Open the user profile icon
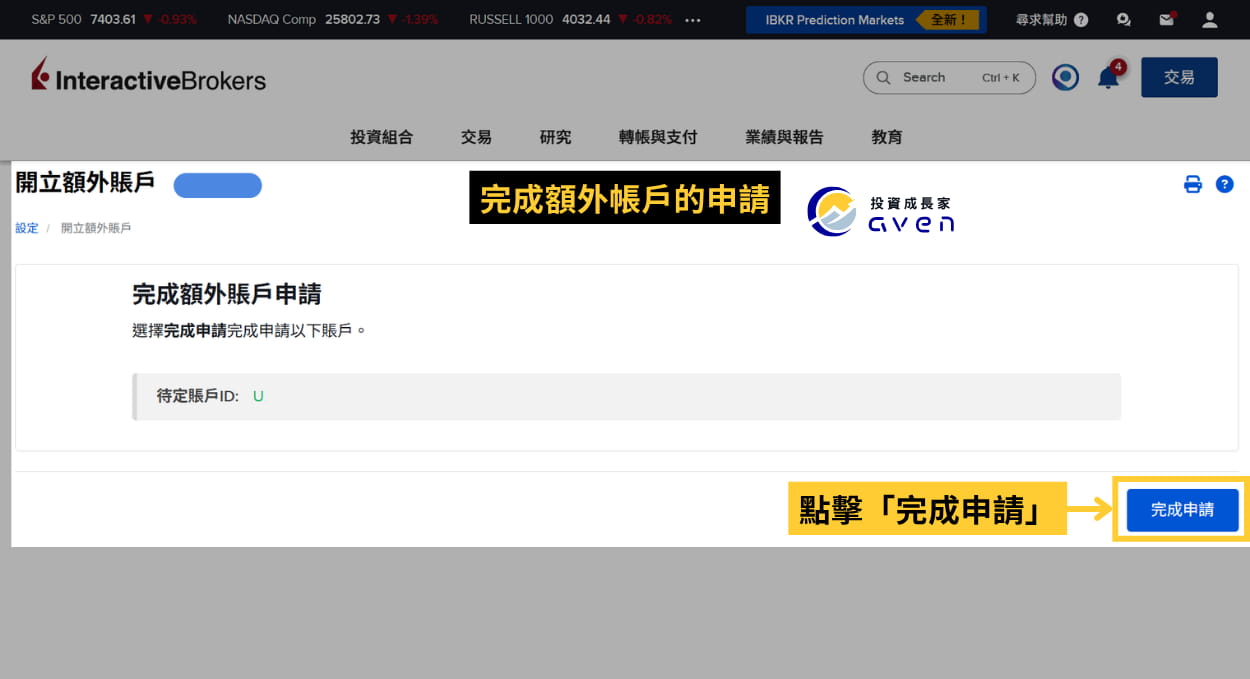 pyautogui.click(x=1210, y=19)
